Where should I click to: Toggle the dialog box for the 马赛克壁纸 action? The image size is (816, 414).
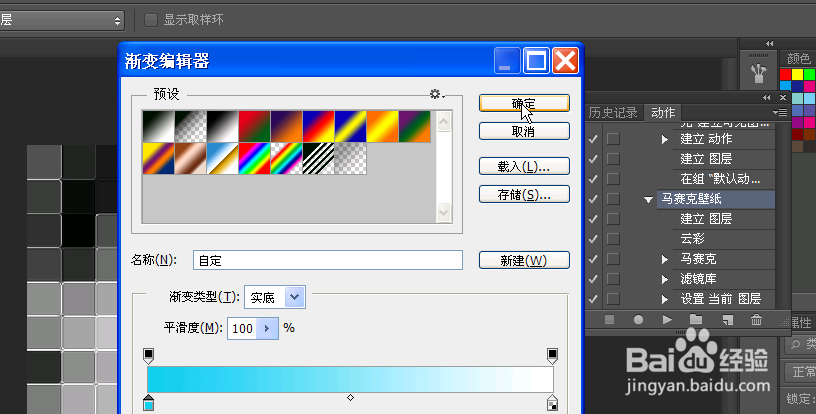tap(614, 199)
